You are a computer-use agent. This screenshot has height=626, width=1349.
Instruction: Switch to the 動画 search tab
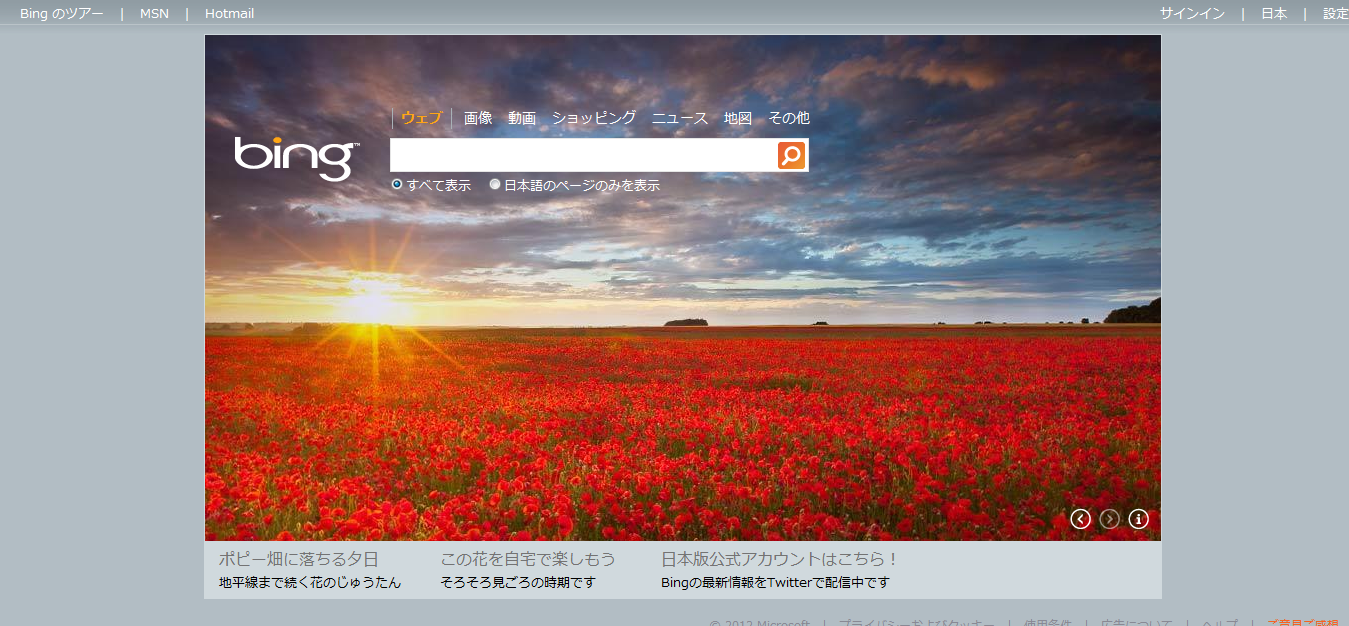(522, 118)
